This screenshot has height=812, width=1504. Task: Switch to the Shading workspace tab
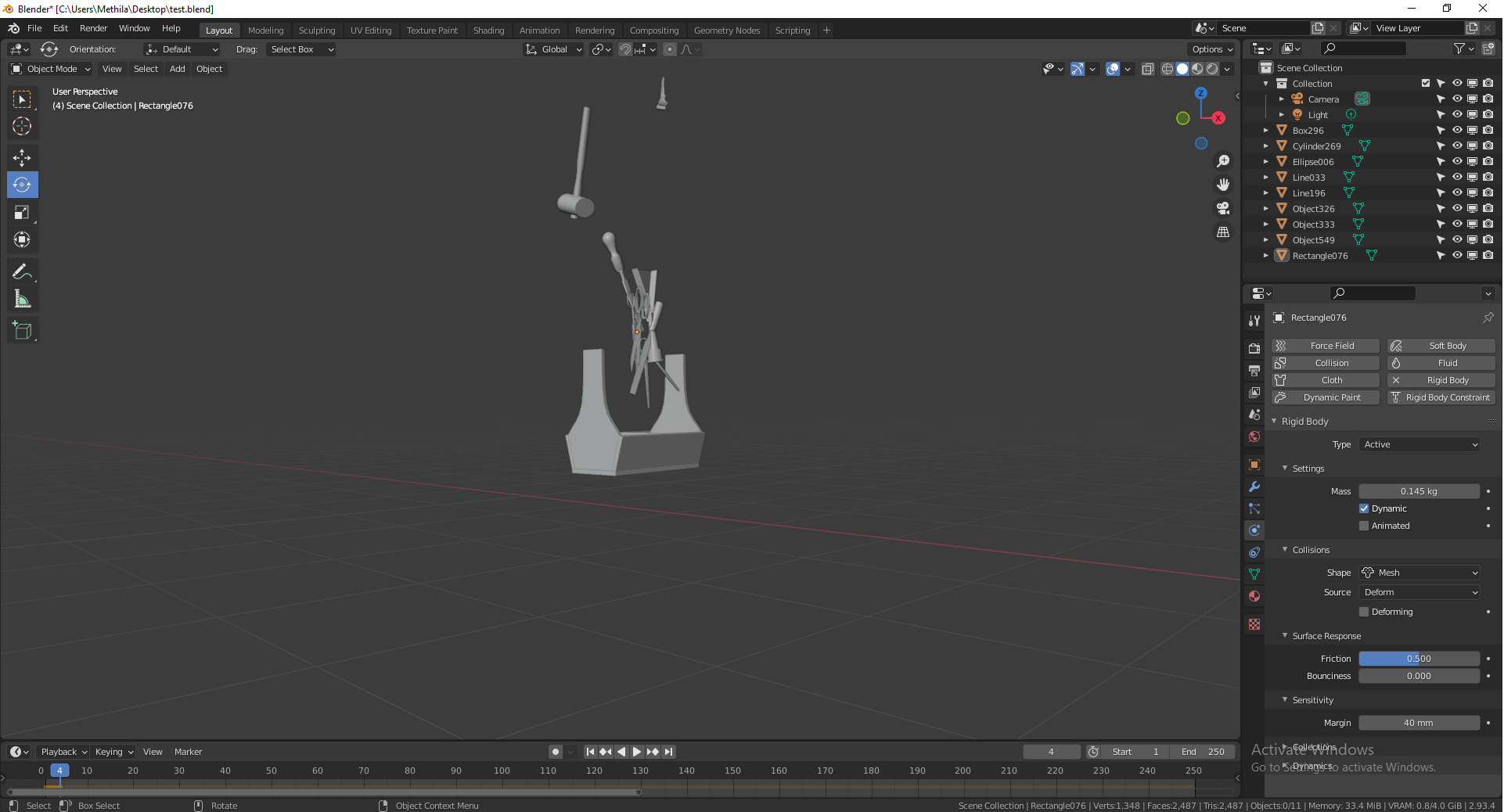click(488, 31)
